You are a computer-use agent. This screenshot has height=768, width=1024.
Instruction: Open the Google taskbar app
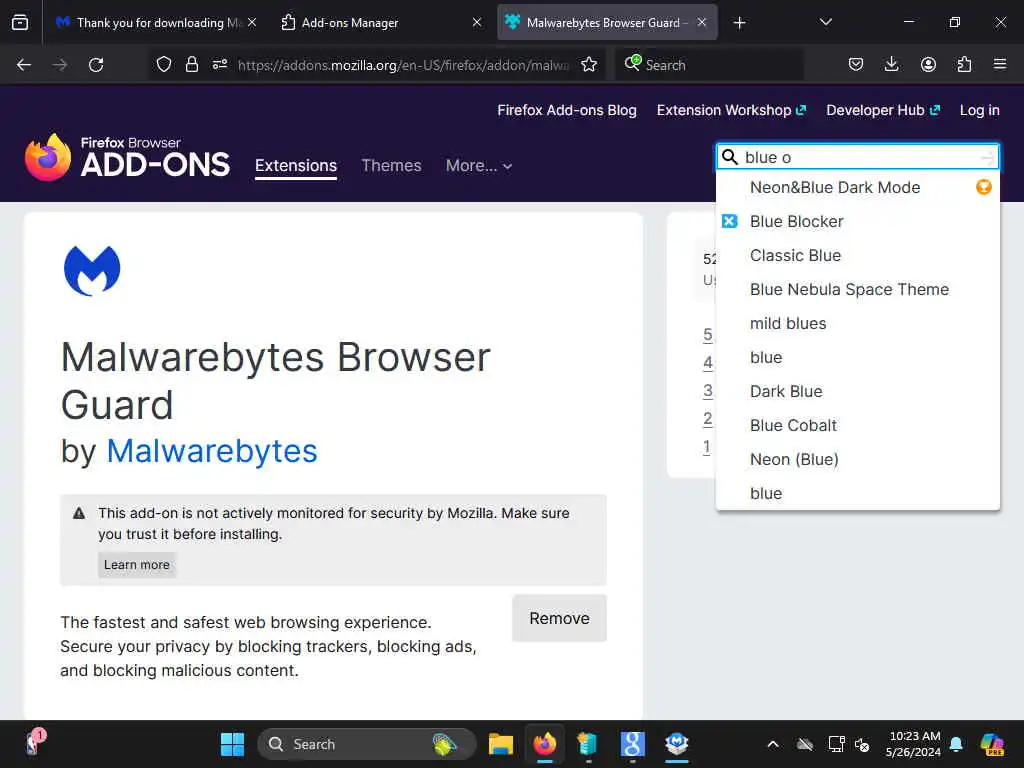(x=632, y=744)
